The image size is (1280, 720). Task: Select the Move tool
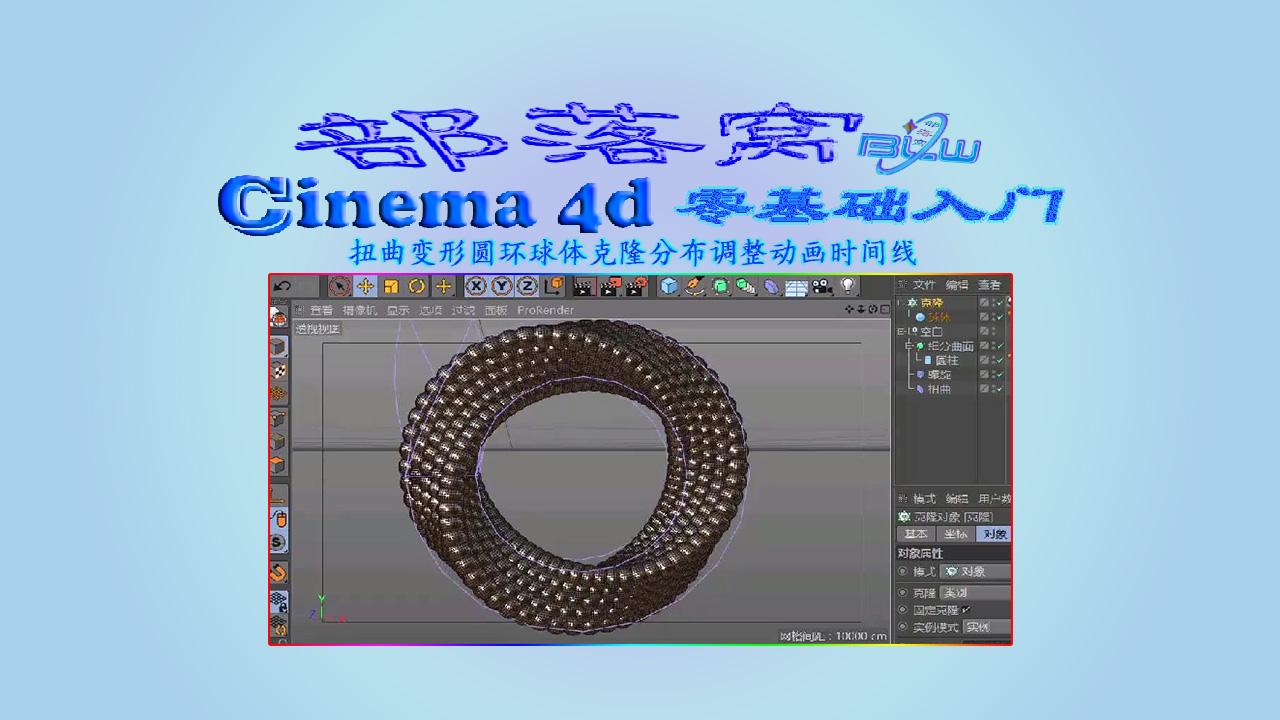click(x=365, y=286)
